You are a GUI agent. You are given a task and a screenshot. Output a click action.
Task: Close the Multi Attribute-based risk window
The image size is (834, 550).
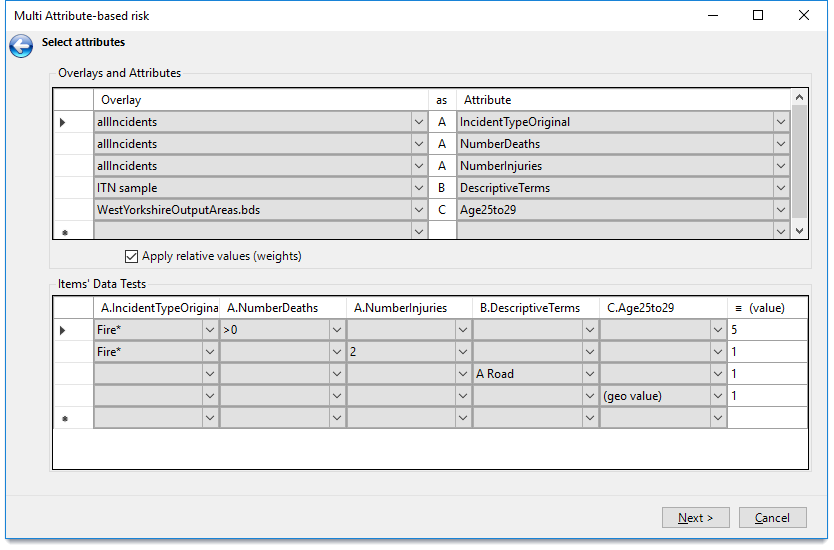[x=804, y=16]
